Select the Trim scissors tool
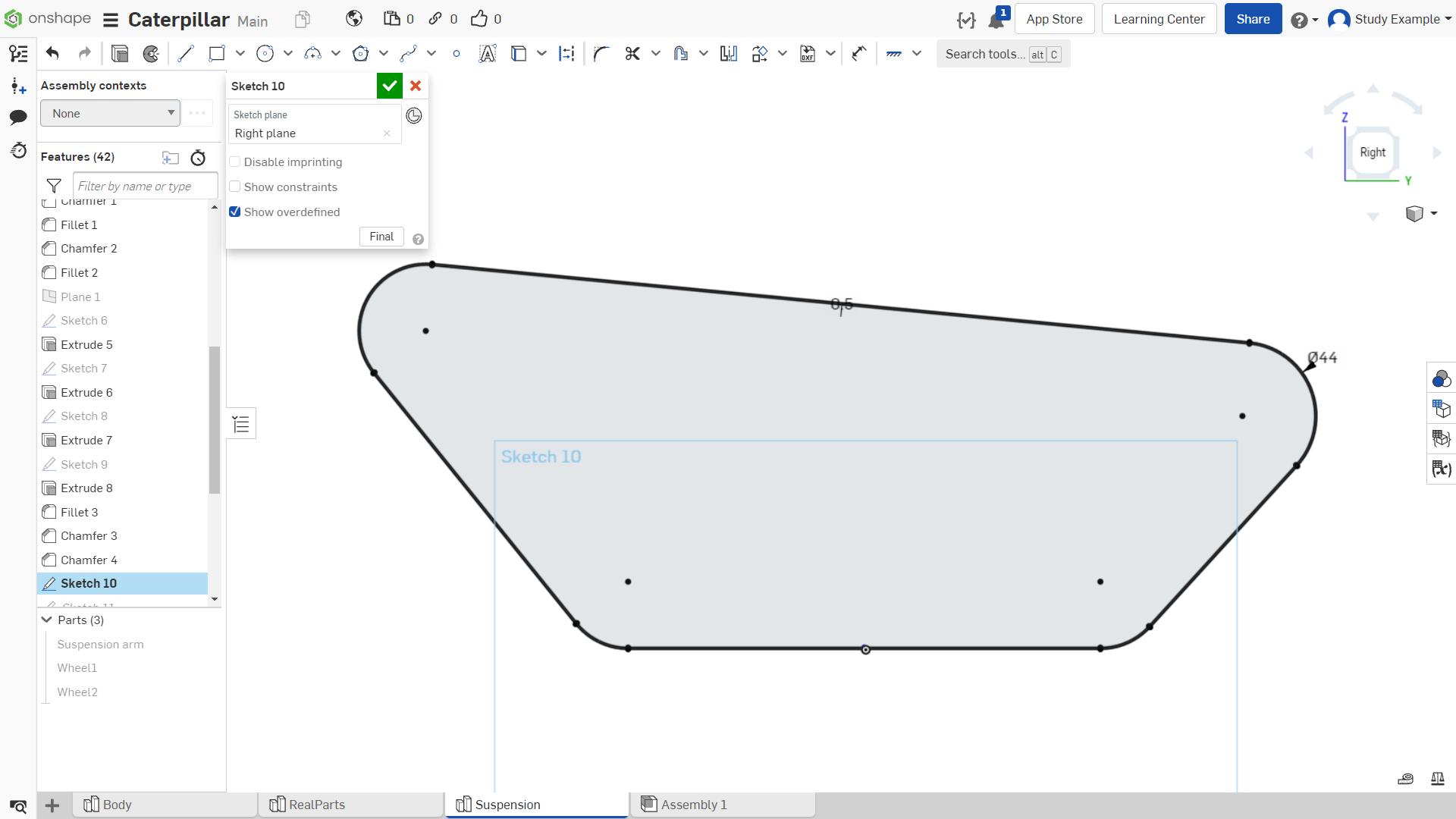The height and width of the screenshot is (819, 1456). pyautogui.click(x=632, y=54)
